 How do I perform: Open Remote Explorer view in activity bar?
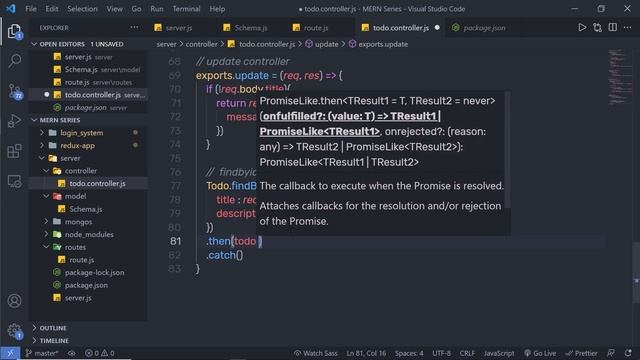14,181
